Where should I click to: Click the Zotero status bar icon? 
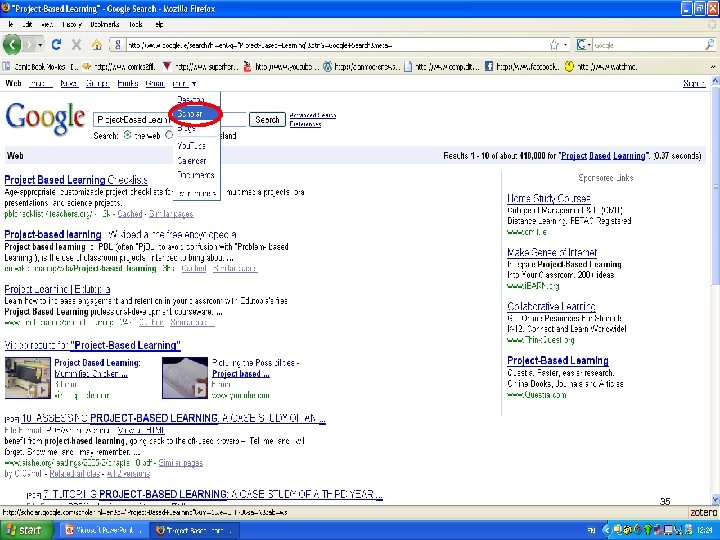703,512
